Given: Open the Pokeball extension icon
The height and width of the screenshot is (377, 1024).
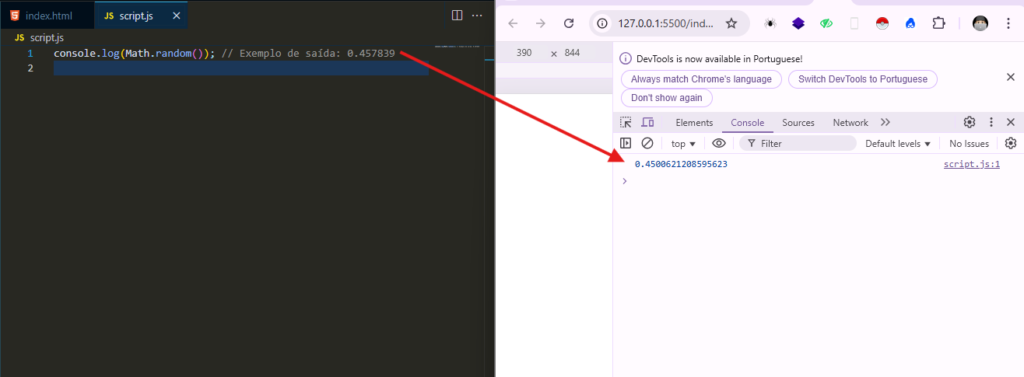Looking at the screenshot, I should [x=882, y=24].
